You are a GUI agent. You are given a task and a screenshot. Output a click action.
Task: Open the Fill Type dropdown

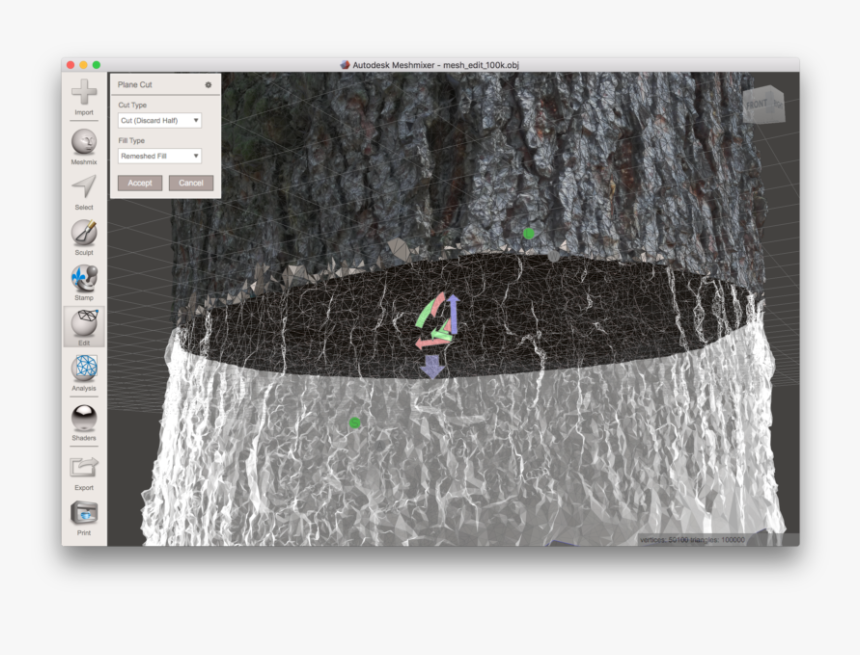pyautogui.click(x=158, y=156)
